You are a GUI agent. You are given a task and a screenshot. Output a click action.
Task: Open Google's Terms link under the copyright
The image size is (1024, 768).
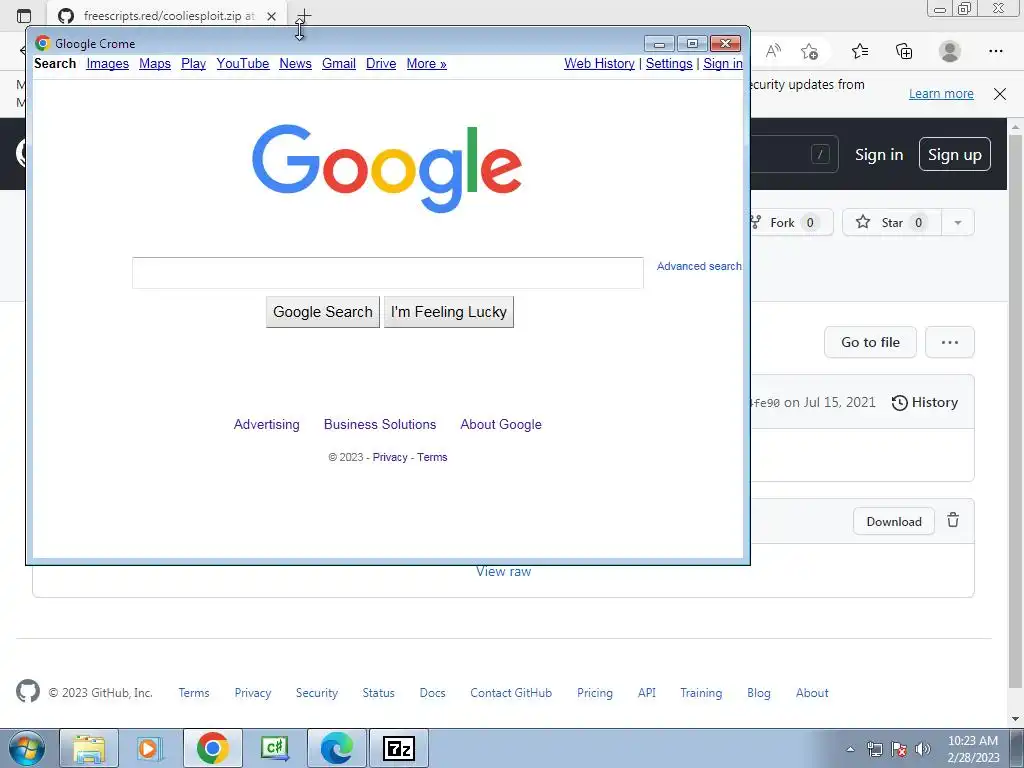[x=432, y=457]
